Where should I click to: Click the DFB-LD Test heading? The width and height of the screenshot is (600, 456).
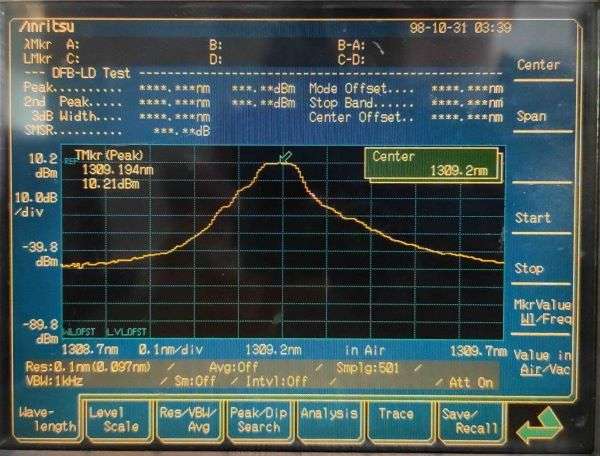coord(91,73)
